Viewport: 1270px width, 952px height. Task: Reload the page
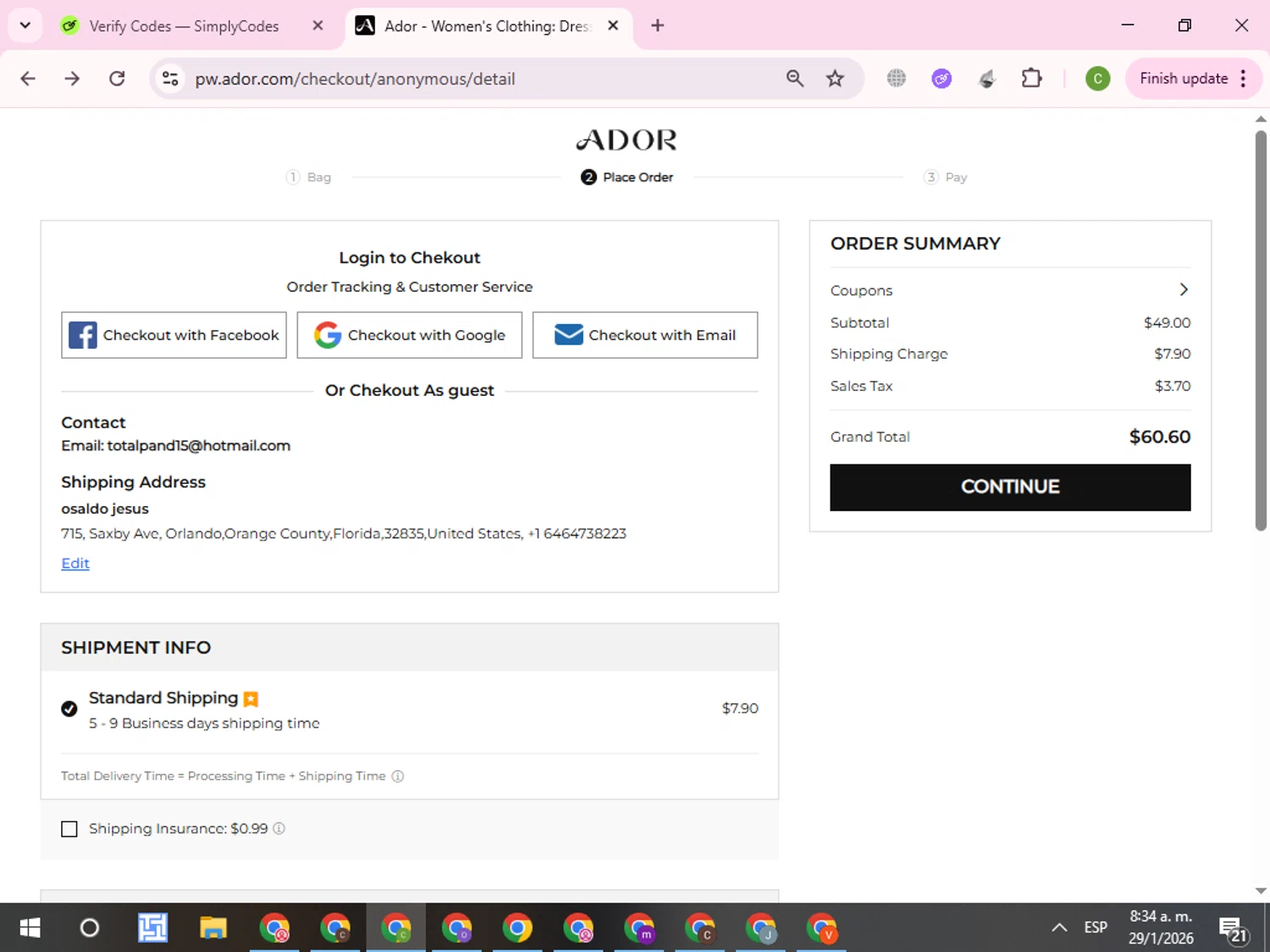(117, 79)
